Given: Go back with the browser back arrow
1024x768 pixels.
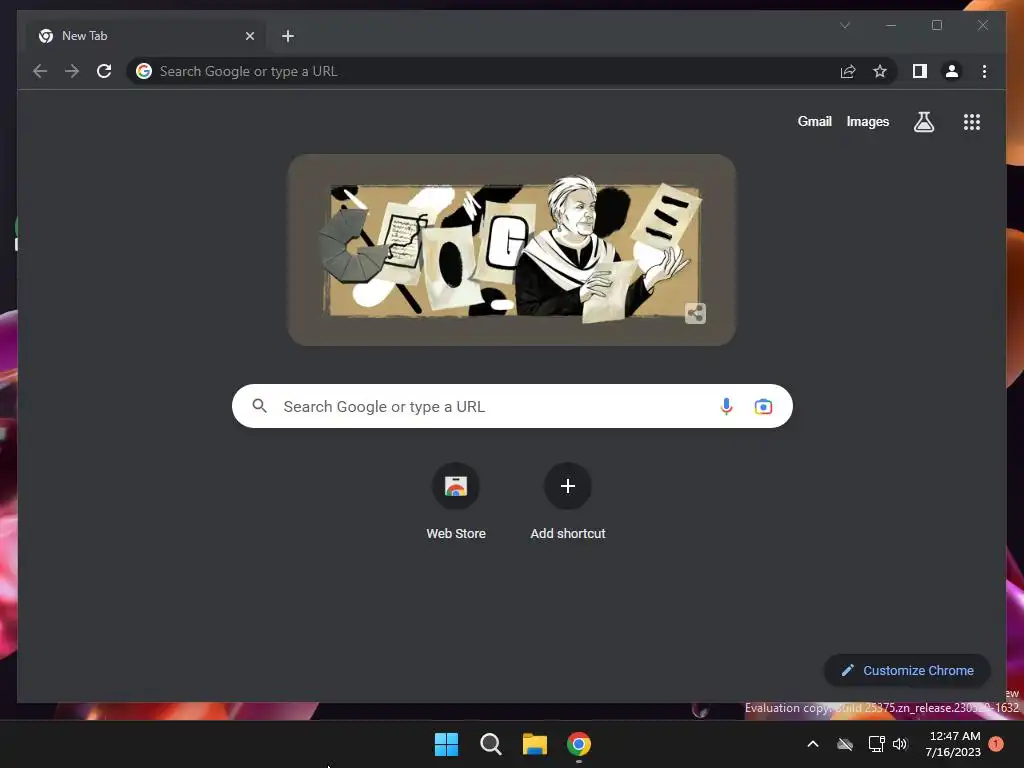Looking at the screenshot, I should [40, 71].
